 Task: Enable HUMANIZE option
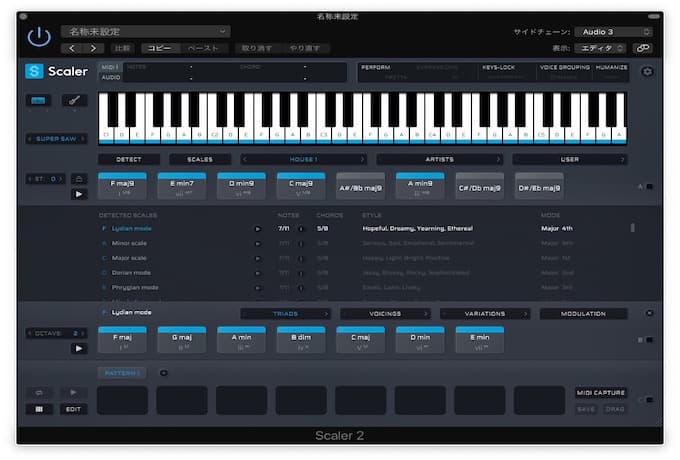(611, 68)
